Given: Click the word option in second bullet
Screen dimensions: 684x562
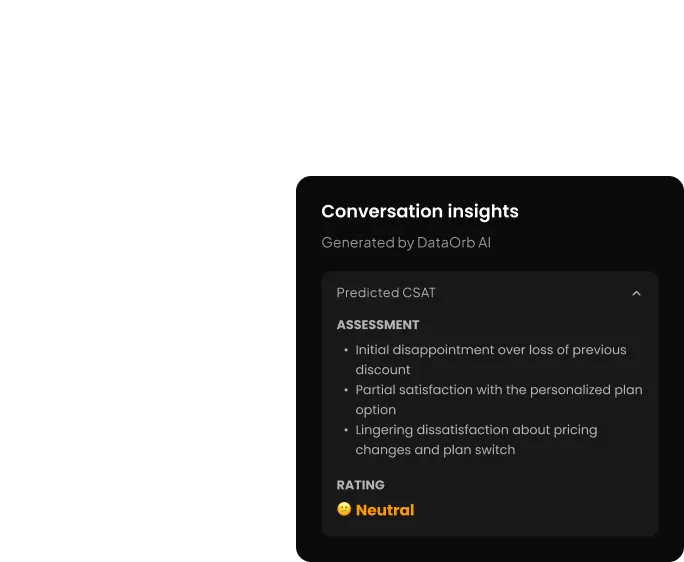Looking at the screenshot, I should [x=376, y=411].
